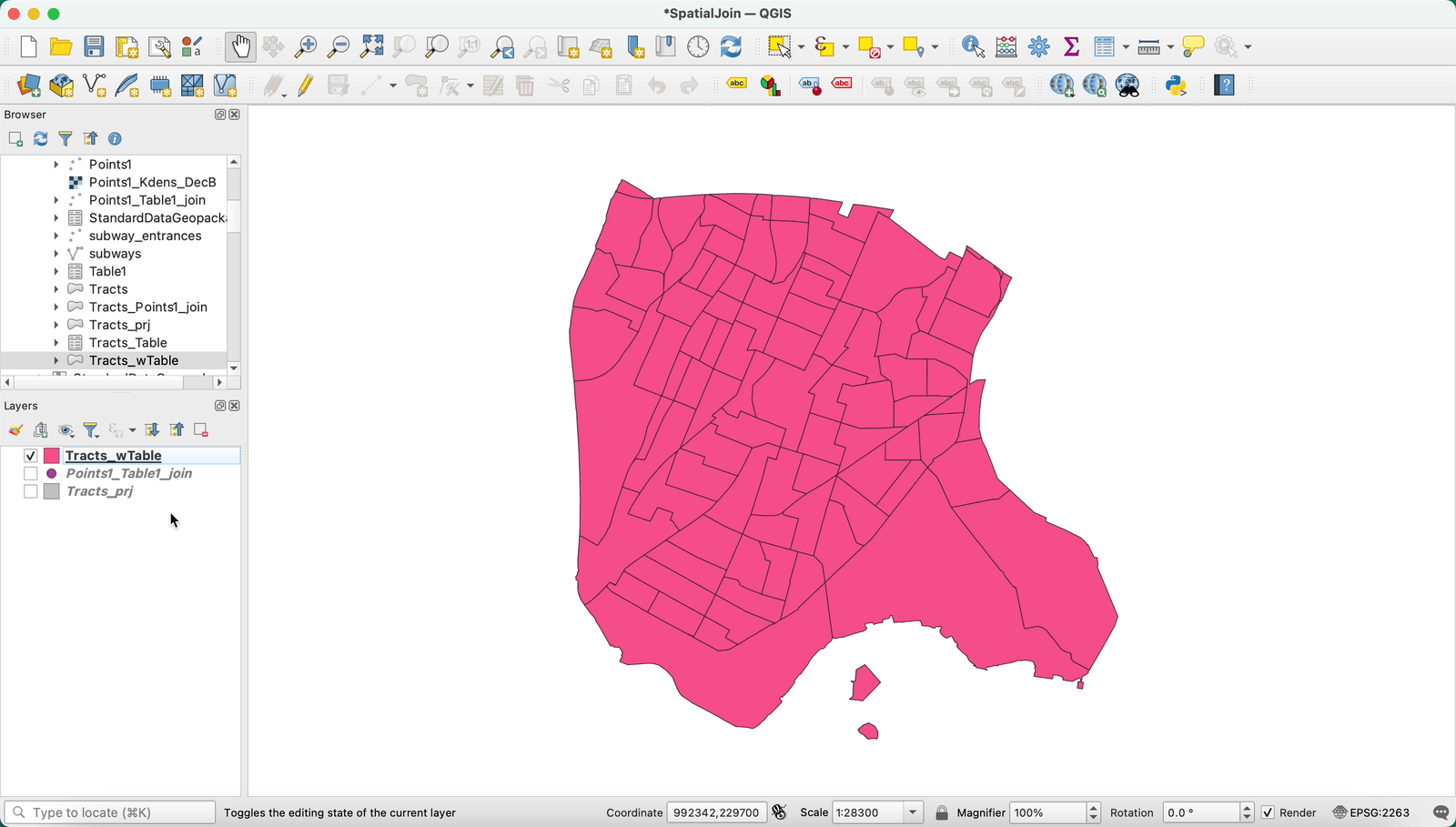Open the Scale dropdown
1456x827 pixels.
[x=913, y=812]
